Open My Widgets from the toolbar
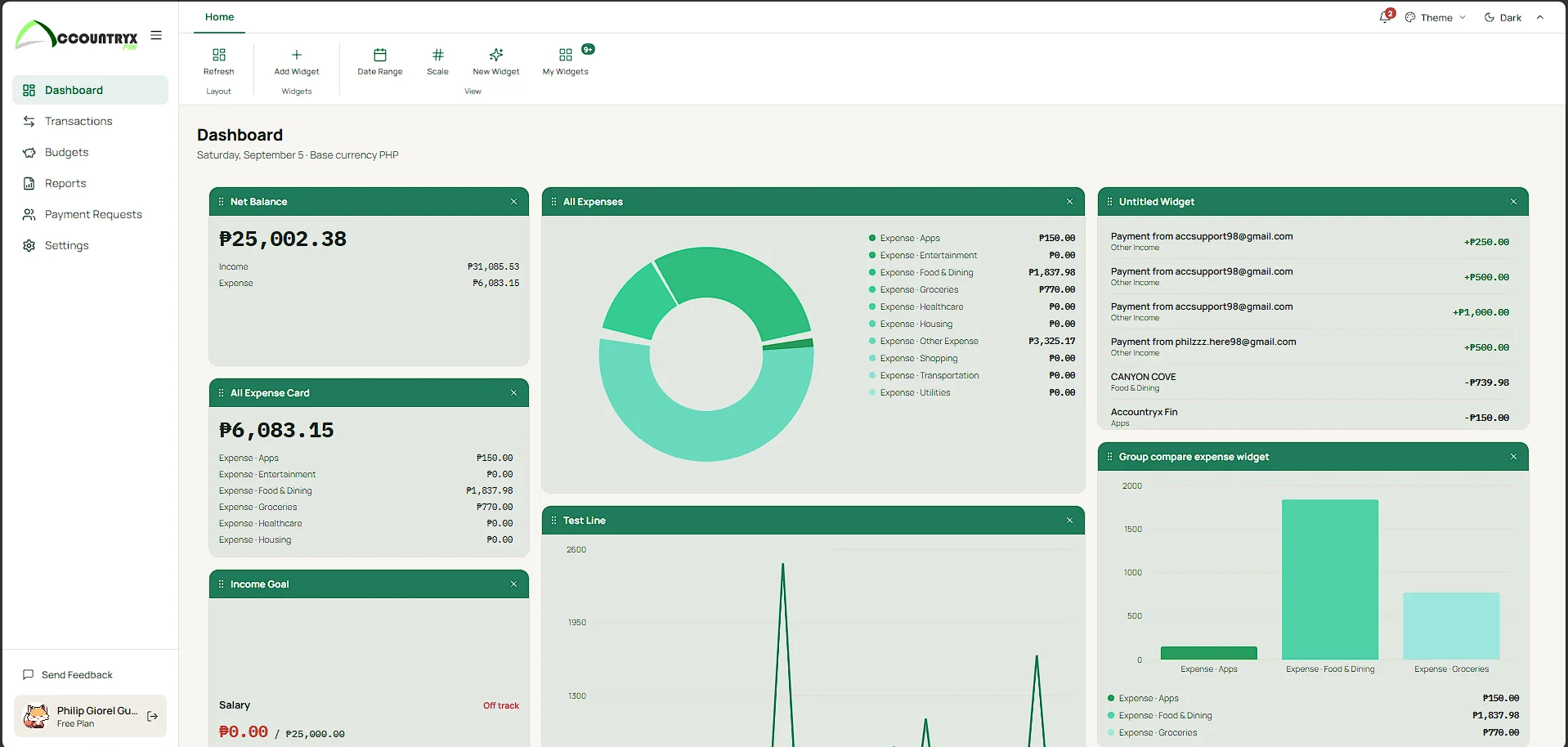The height and width of the screenshot is (747, 1568). point(566,61)
